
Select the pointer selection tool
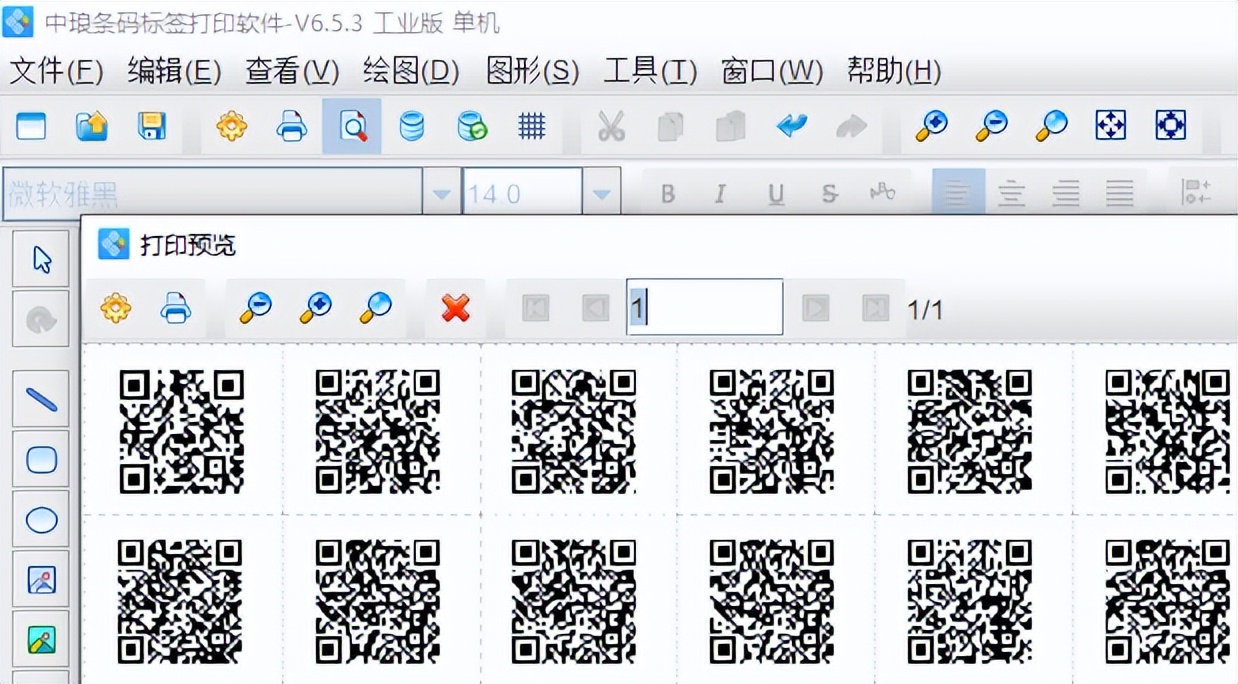[40, 258]
